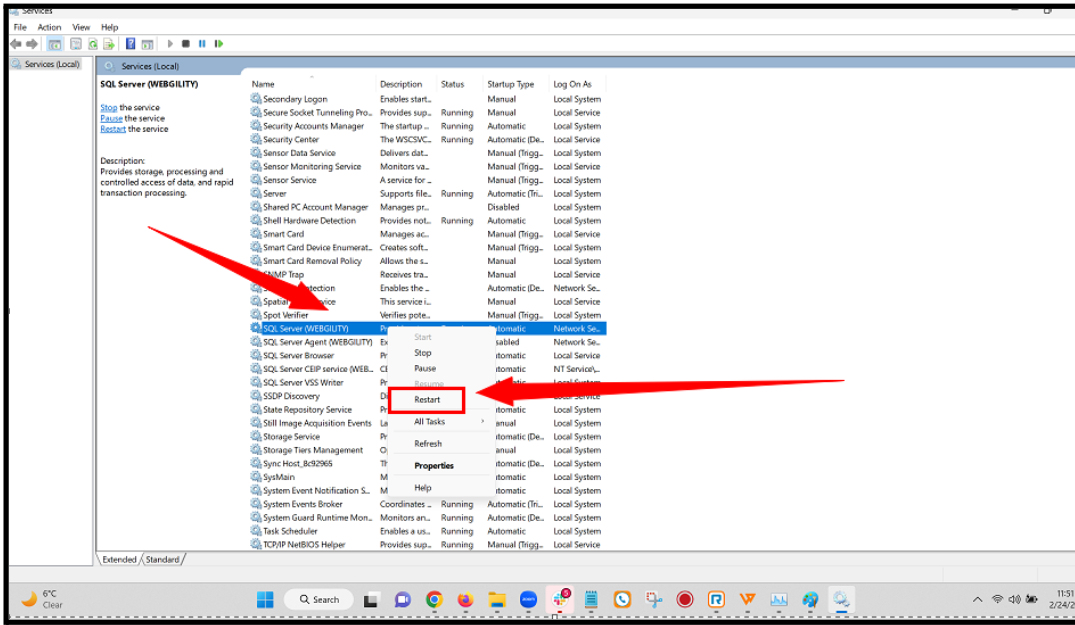The image size is (1075, 625).
Task: Show hidden icons with the tray chevron
Action: [x=978, y=600]
